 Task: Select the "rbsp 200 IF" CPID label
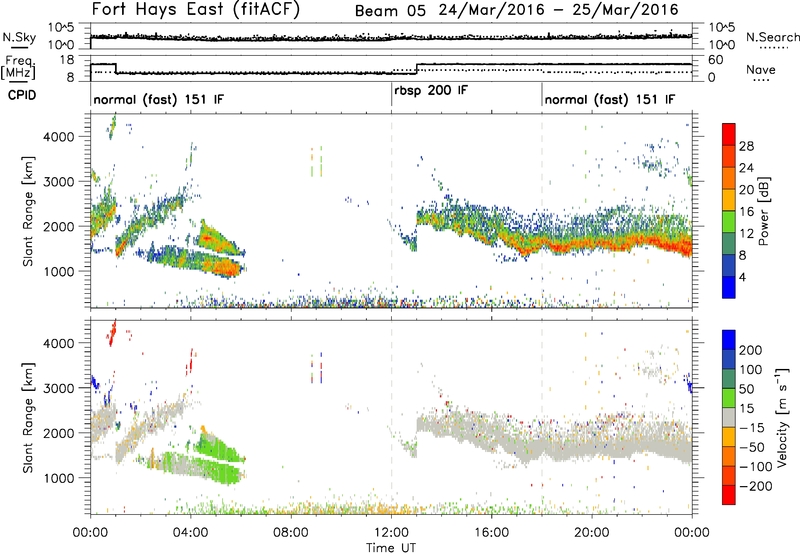pos(431,91)
